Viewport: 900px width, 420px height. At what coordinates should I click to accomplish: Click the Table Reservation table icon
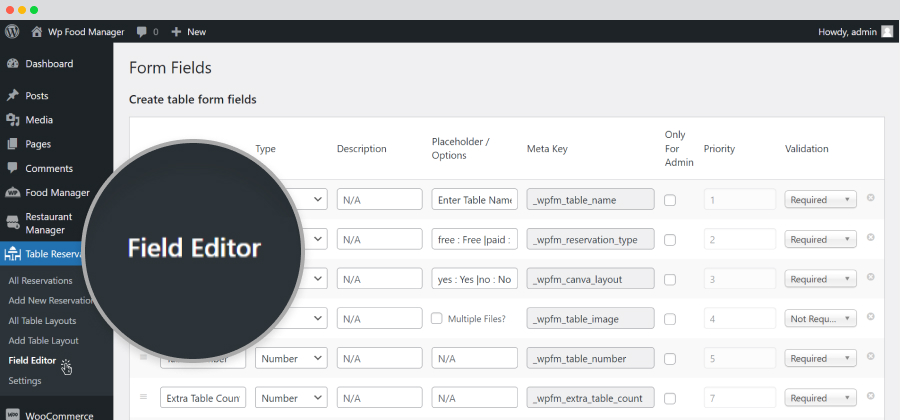point(12,254)
